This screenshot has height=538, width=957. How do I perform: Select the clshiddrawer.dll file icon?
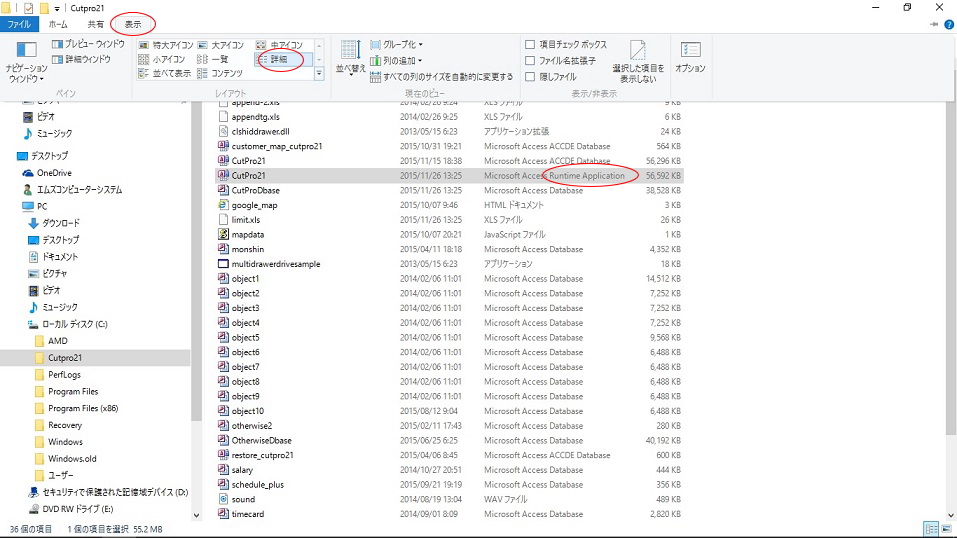tap(223, 131)
